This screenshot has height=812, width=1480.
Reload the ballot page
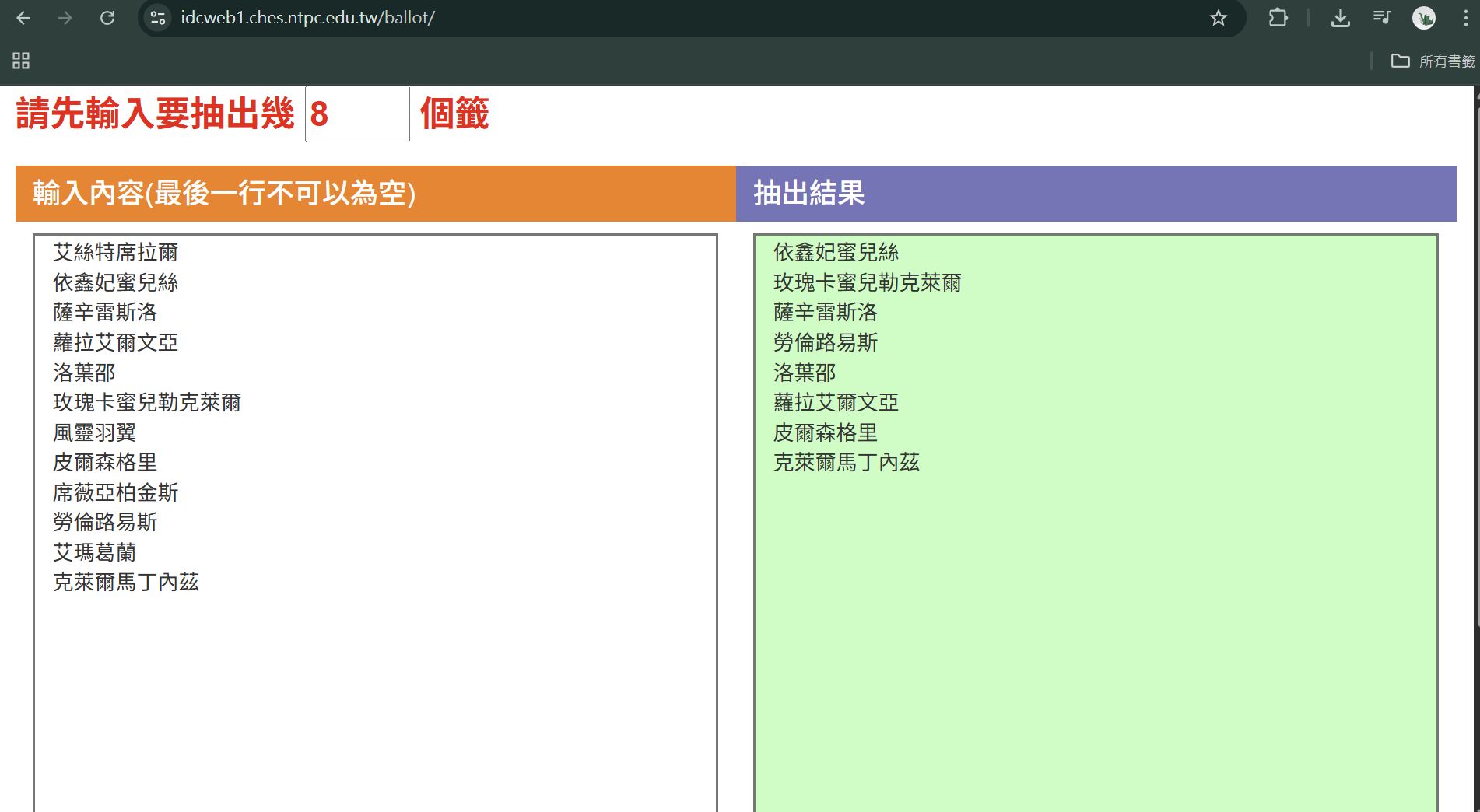107,18
